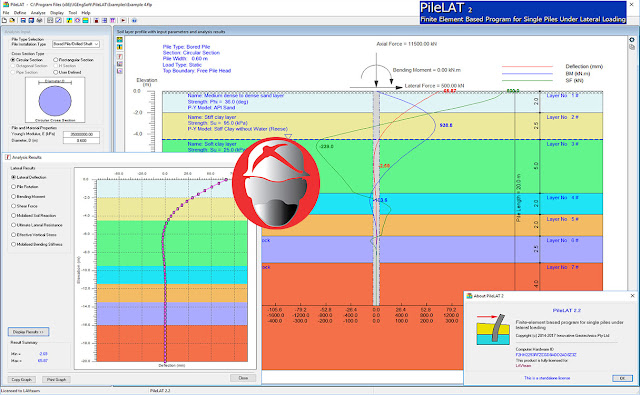Click the red curve results icon on the side toolbar
The height and width of the screenshot is (395, 640).
[x=120, y=56]
